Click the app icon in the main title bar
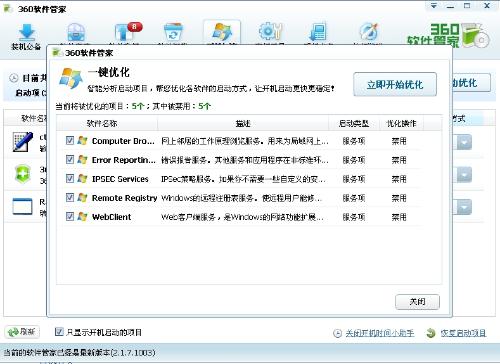The height and width of the screenshot is (364, 500). 8,9
